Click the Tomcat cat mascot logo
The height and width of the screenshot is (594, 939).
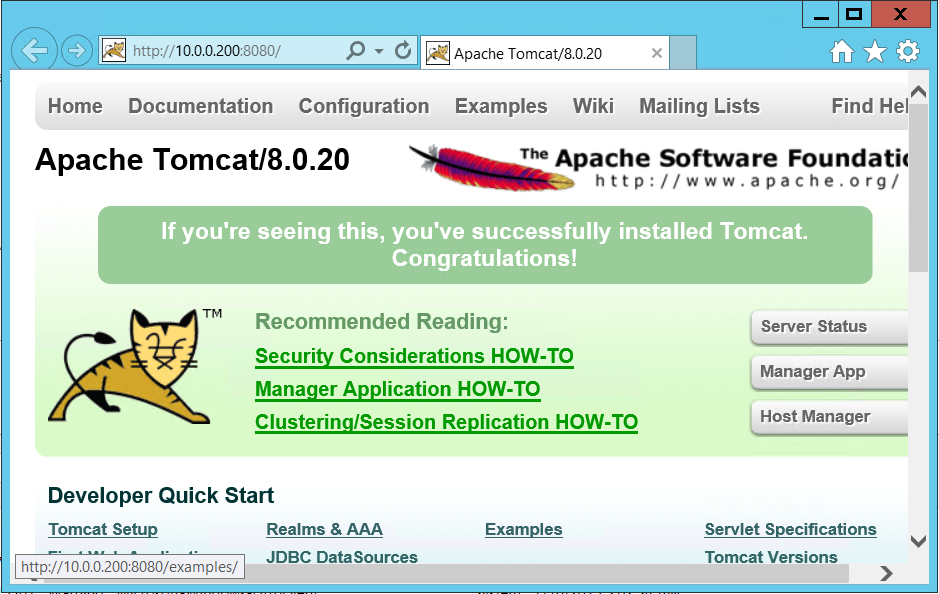tap(136, 367)
